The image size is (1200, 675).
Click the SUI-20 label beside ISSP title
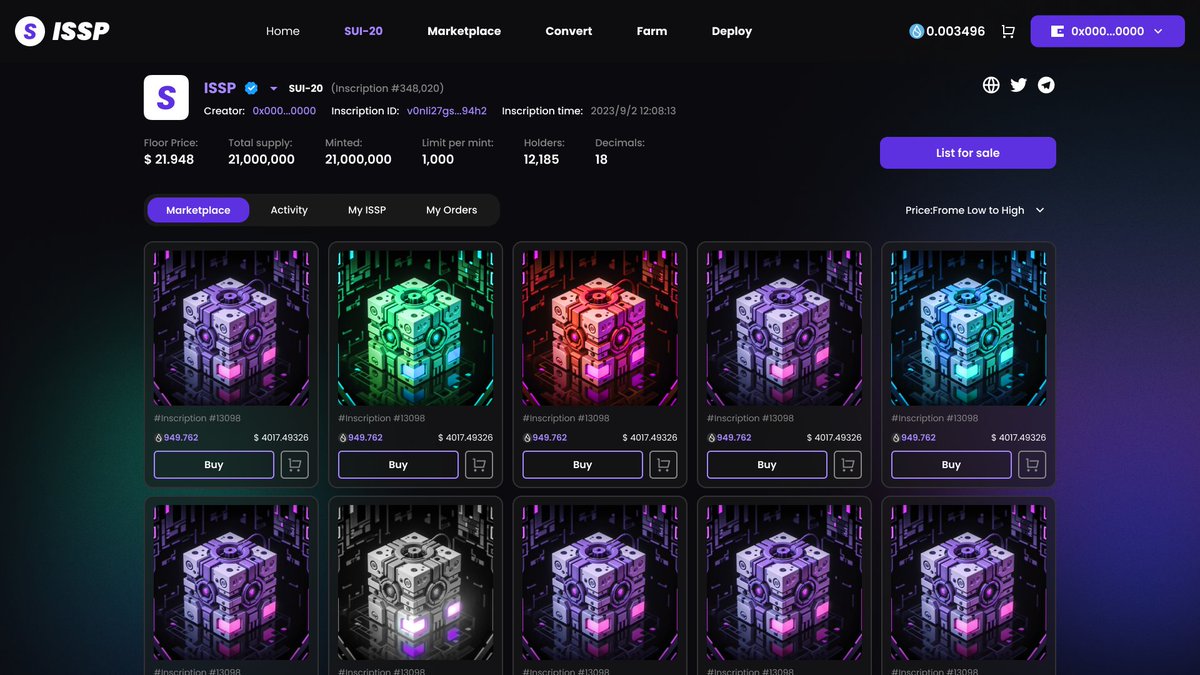(x=306, y=88)
